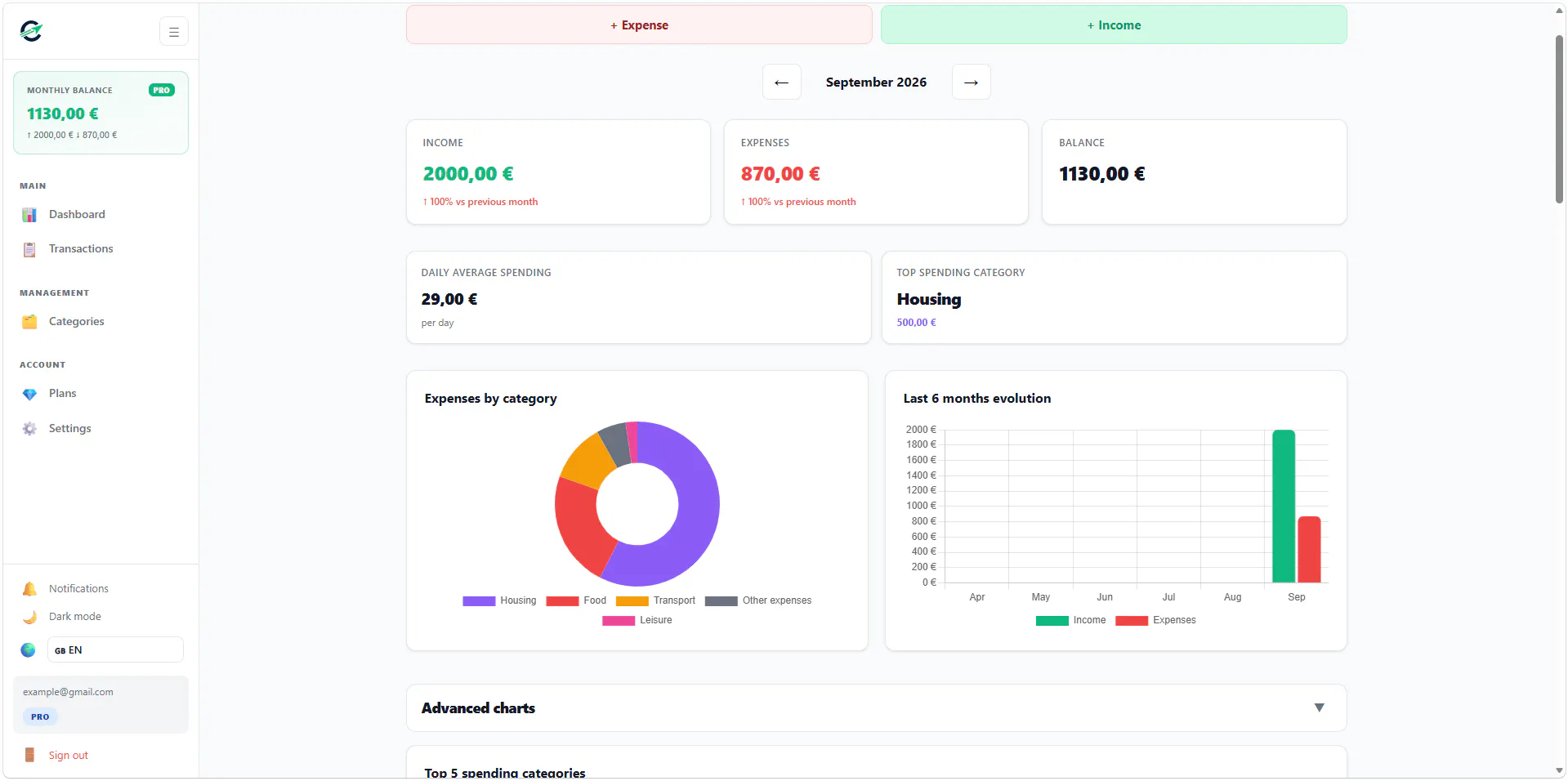The height and width of the screenshot is (781, 1568).
Task: Click the Monthly Balance card
Action: (101, 113)
